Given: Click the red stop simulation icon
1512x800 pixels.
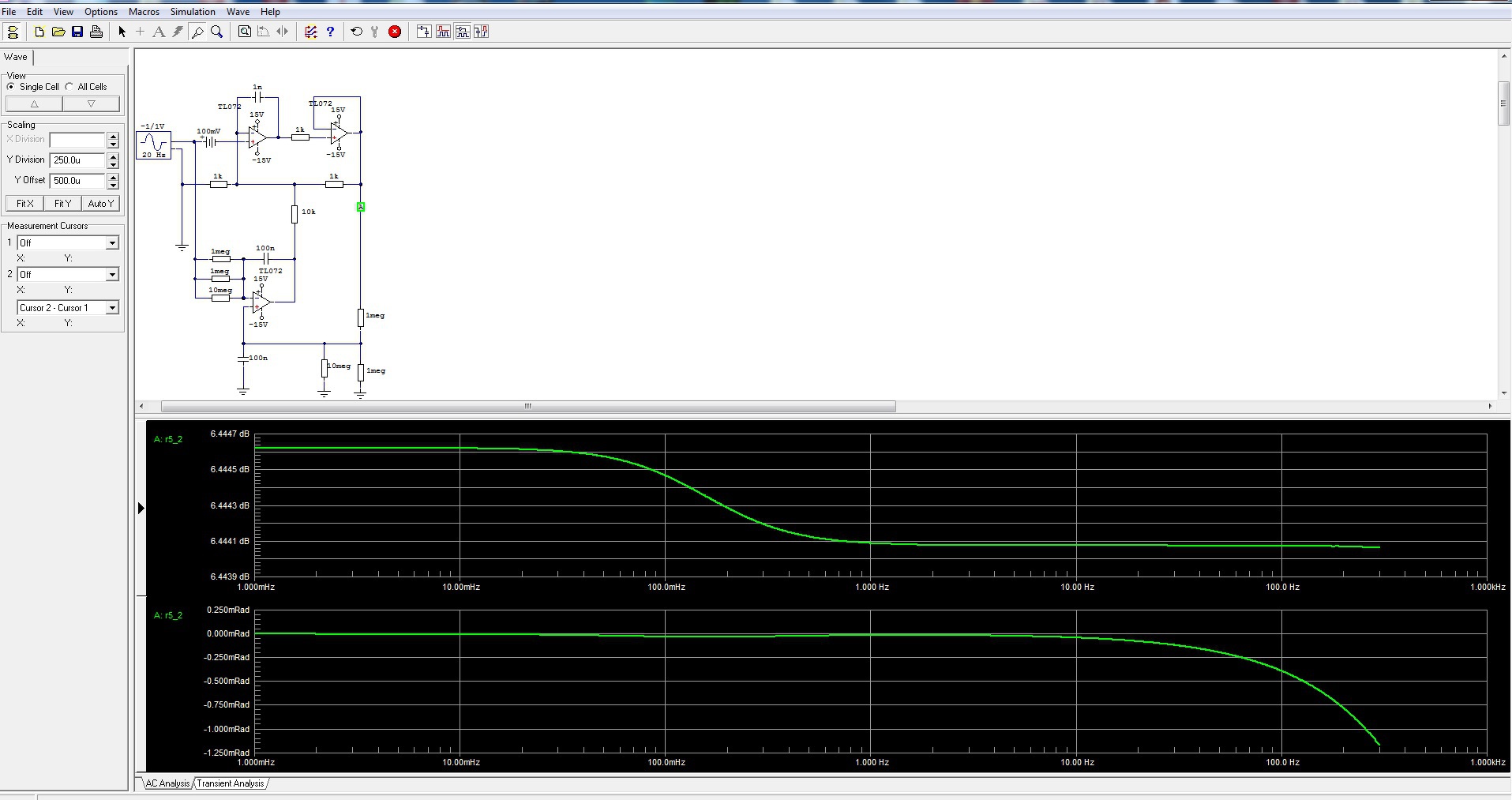Looking at the screenshot, I should point(395,32).
